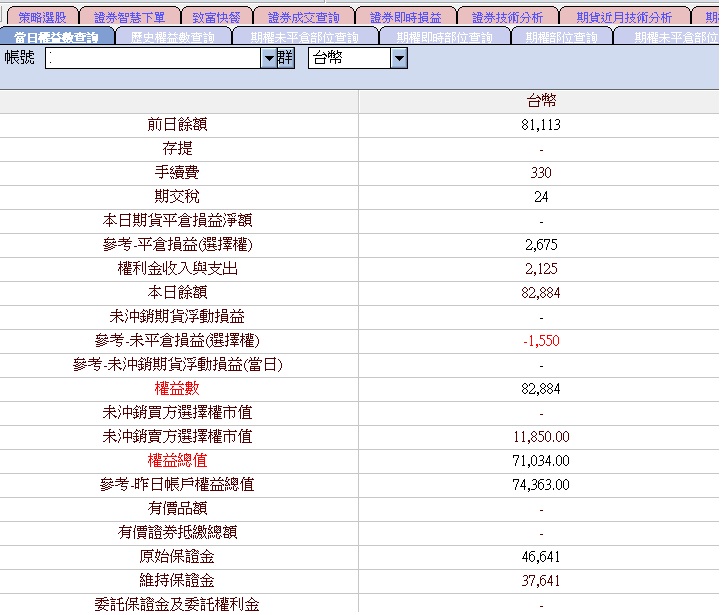This screenshot has height=615, width=723.
Task: Open the 期貨近月技術分析 tab
Action: point(624,17)
